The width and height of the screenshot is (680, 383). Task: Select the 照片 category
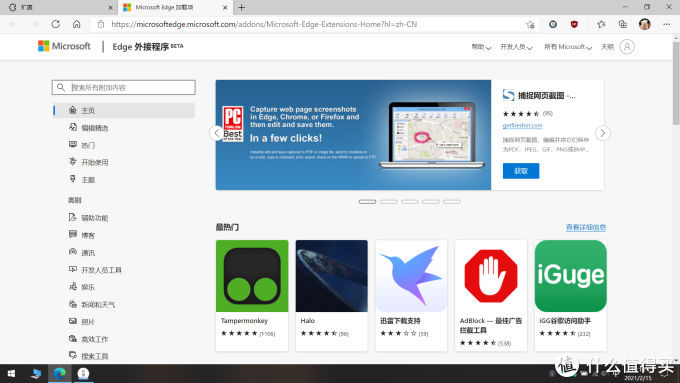(x=82, y=322)
